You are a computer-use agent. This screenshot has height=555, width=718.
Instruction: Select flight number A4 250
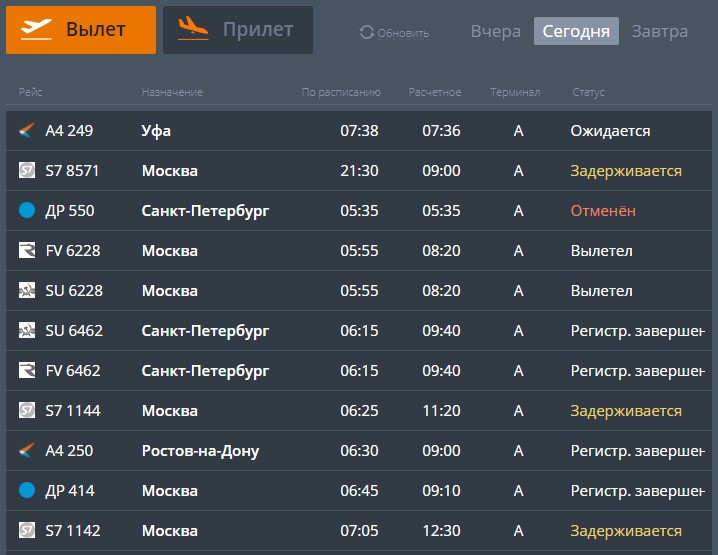(x=69, y=451)
